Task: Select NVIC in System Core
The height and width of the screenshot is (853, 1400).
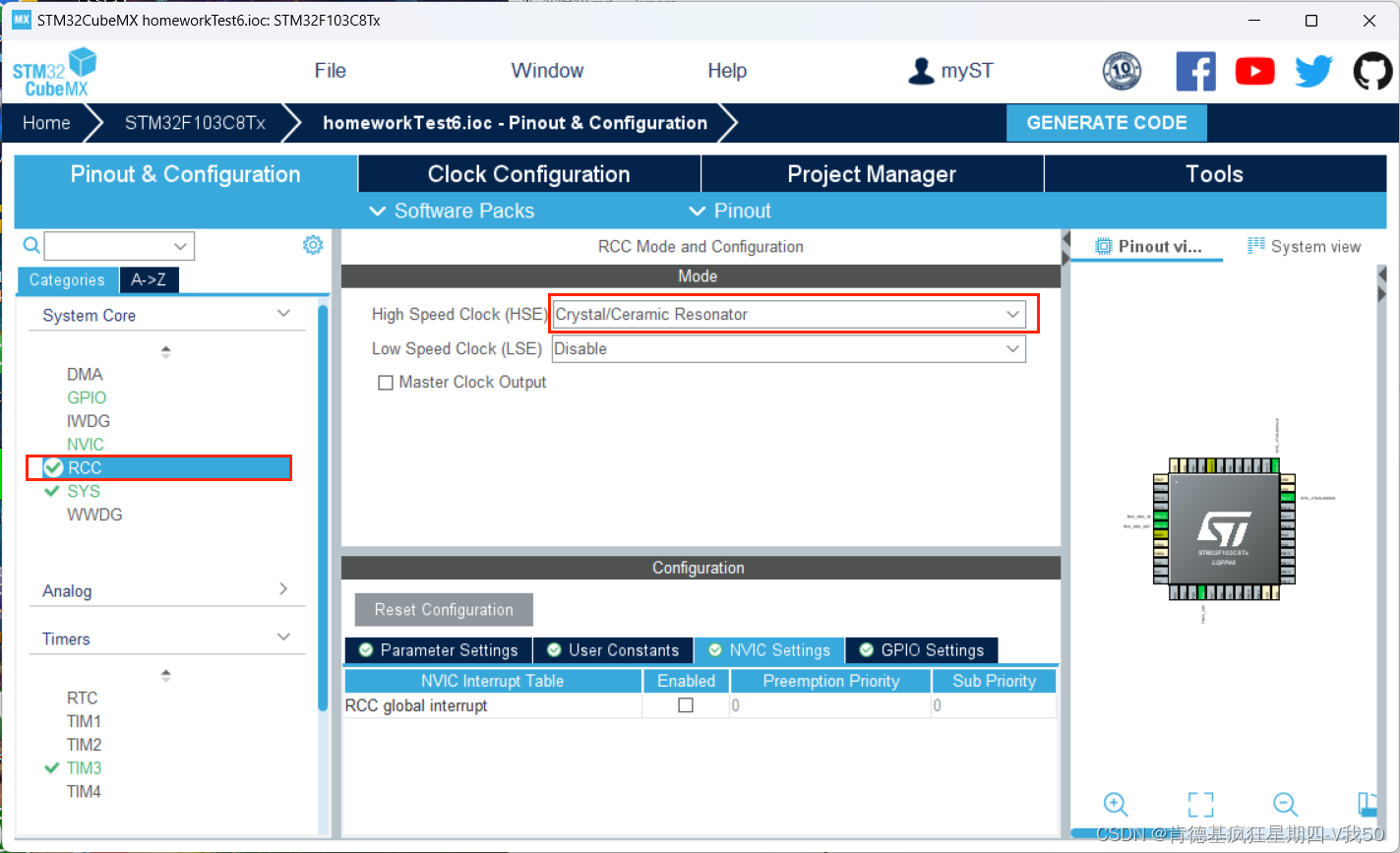Action: tap(86, 445)
